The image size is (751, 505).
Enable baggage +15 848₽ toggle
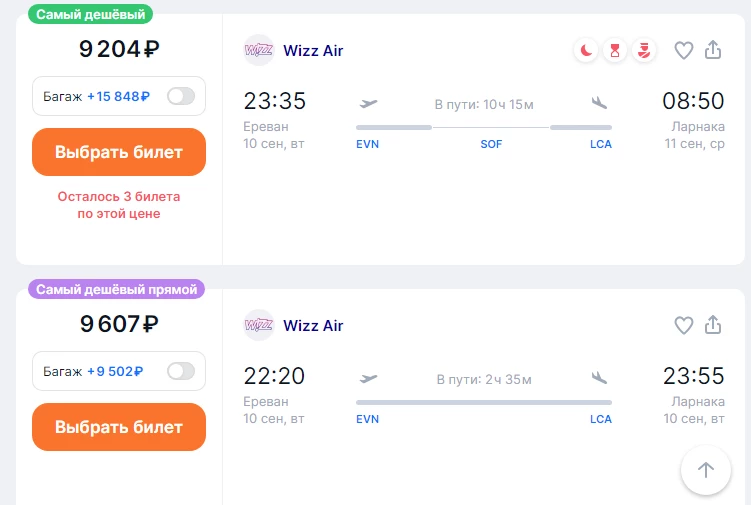click(x=181, y=96)
